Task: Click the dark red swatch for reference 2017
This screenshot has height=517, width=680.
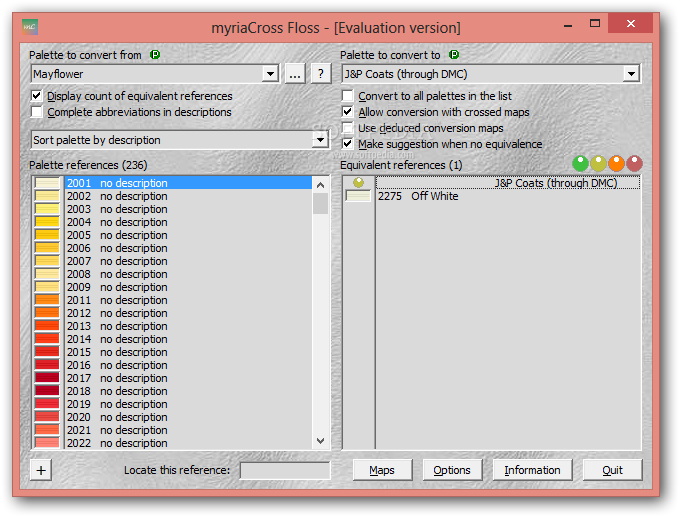Action: 47,378
